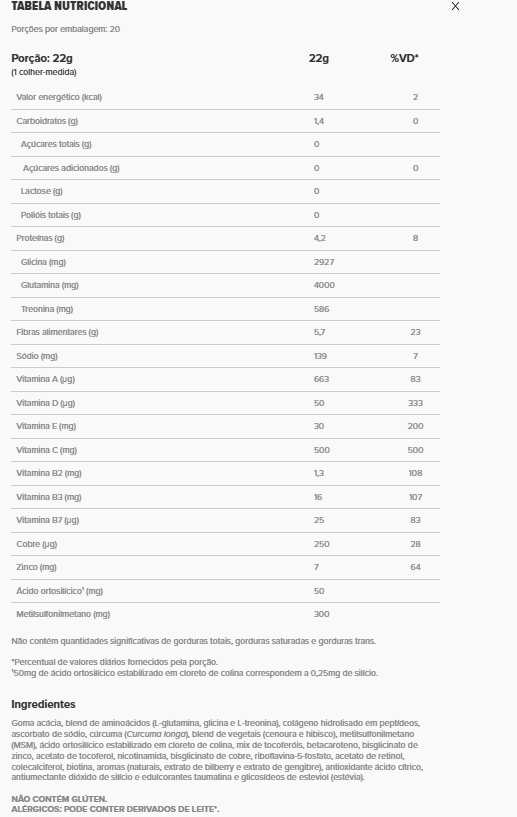Click the Porções por embalagem: 20 text
The height and width of the screenshot is (817, 517).
(x=66, y=29)
